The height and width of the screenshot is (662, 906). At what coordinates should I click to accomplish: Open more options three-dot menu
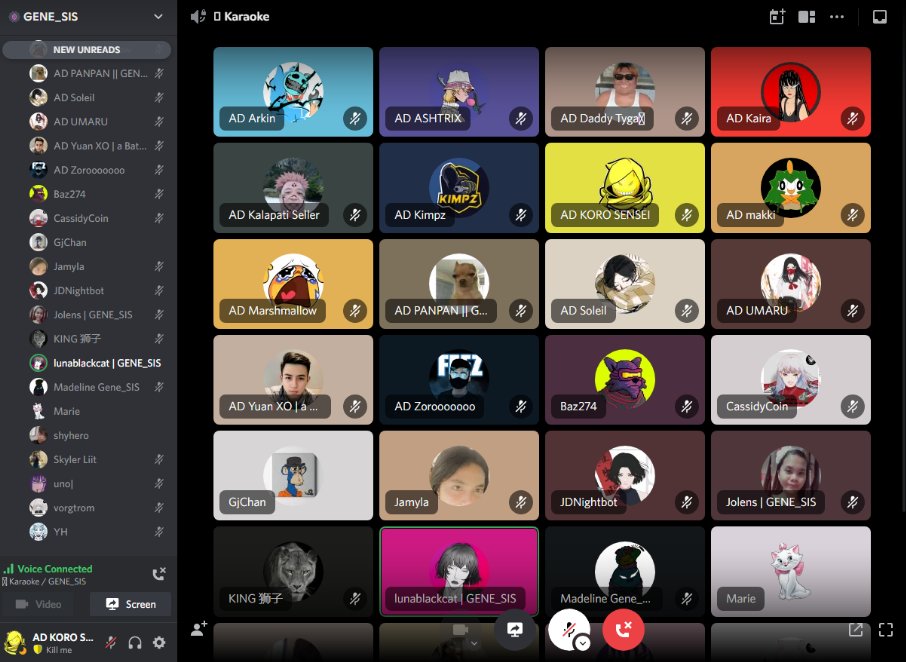[x=837, y=17]
